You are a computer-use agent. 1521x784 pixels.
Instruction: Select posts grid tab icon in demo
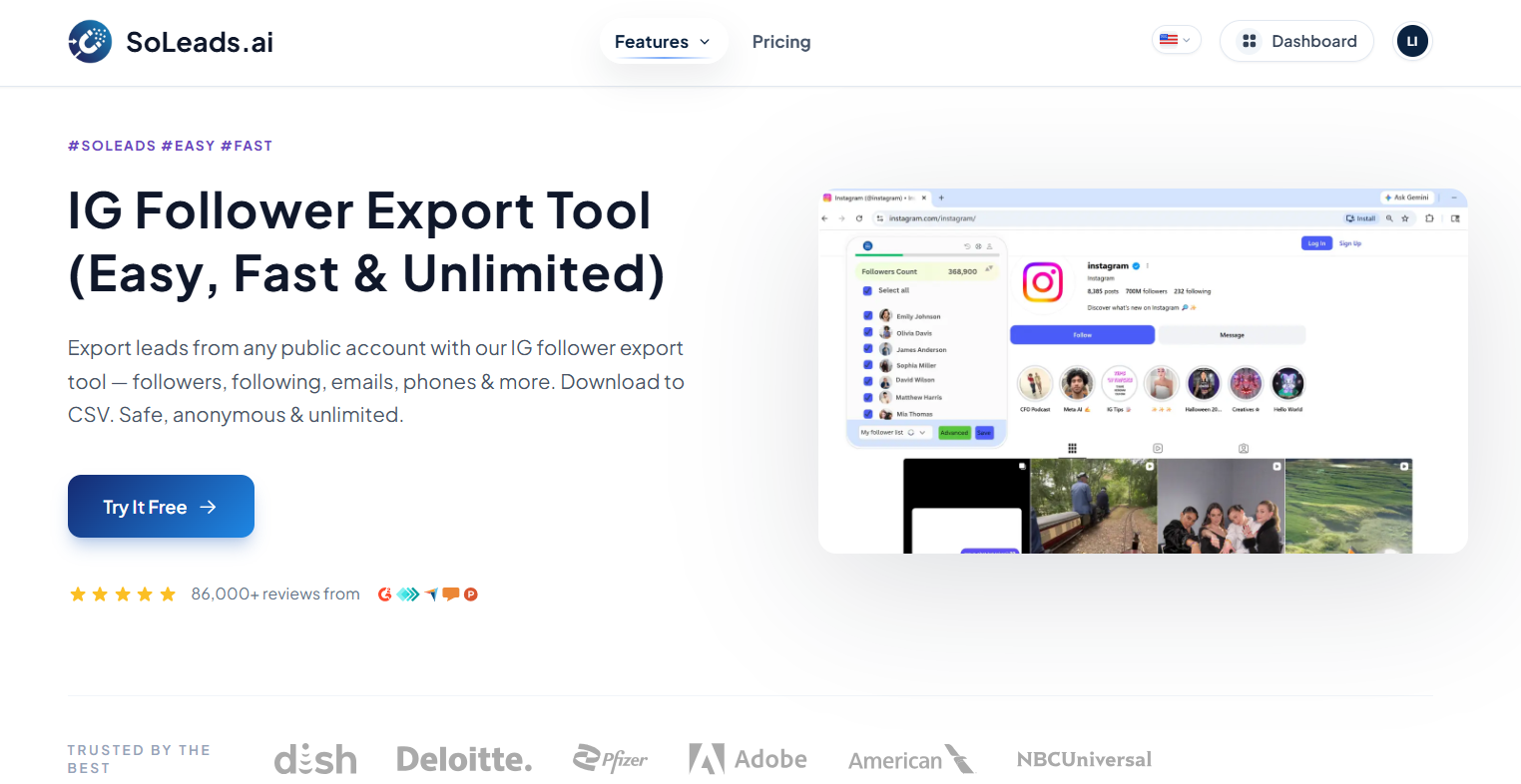[x=1072, y=449]
